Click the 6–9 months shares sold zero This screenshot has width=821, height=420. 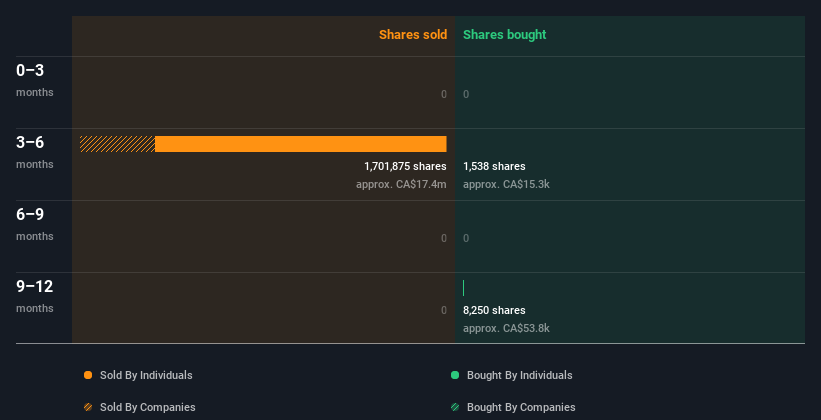pos(444,238)
